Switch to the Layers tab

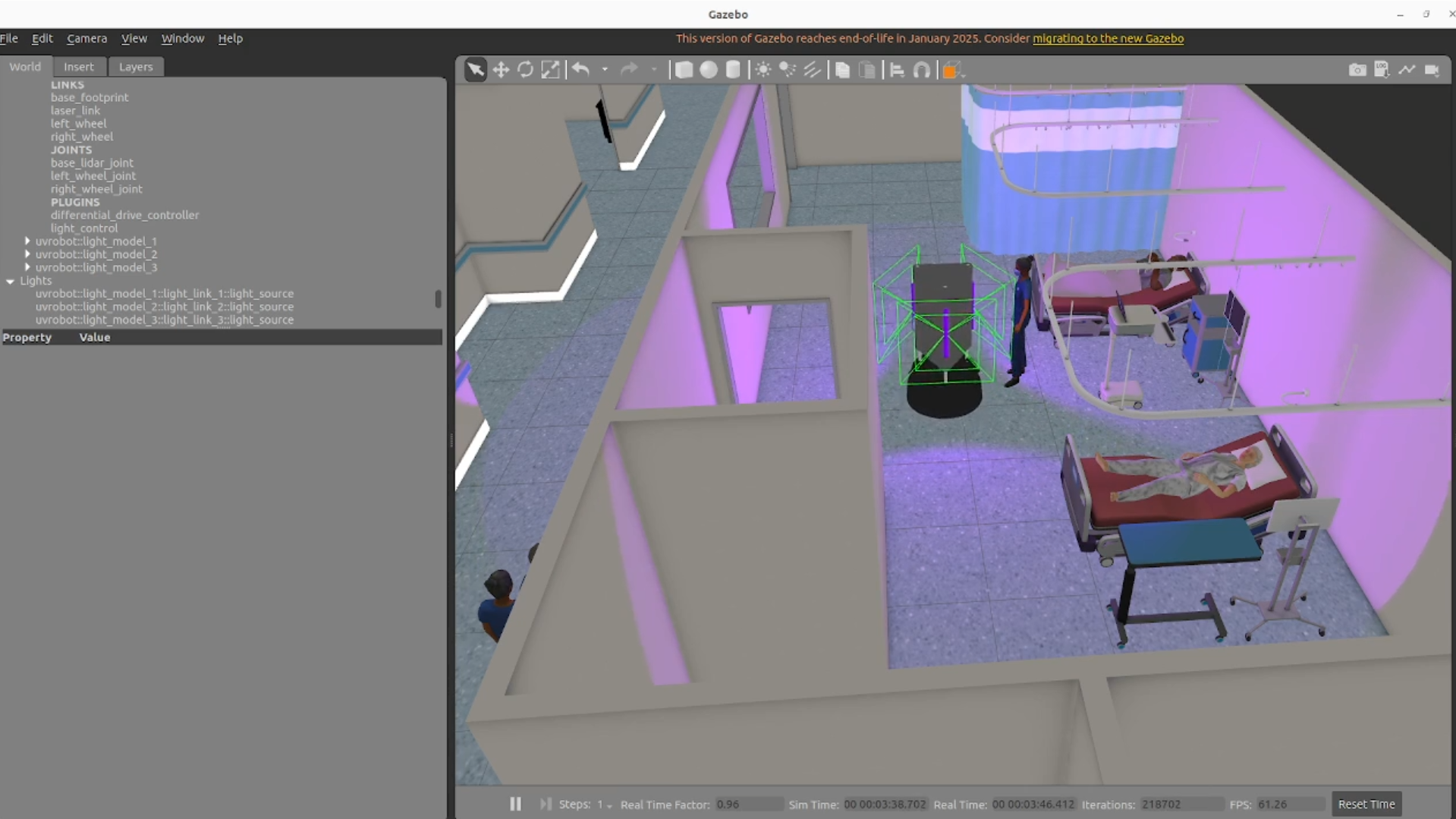(136, 67)
